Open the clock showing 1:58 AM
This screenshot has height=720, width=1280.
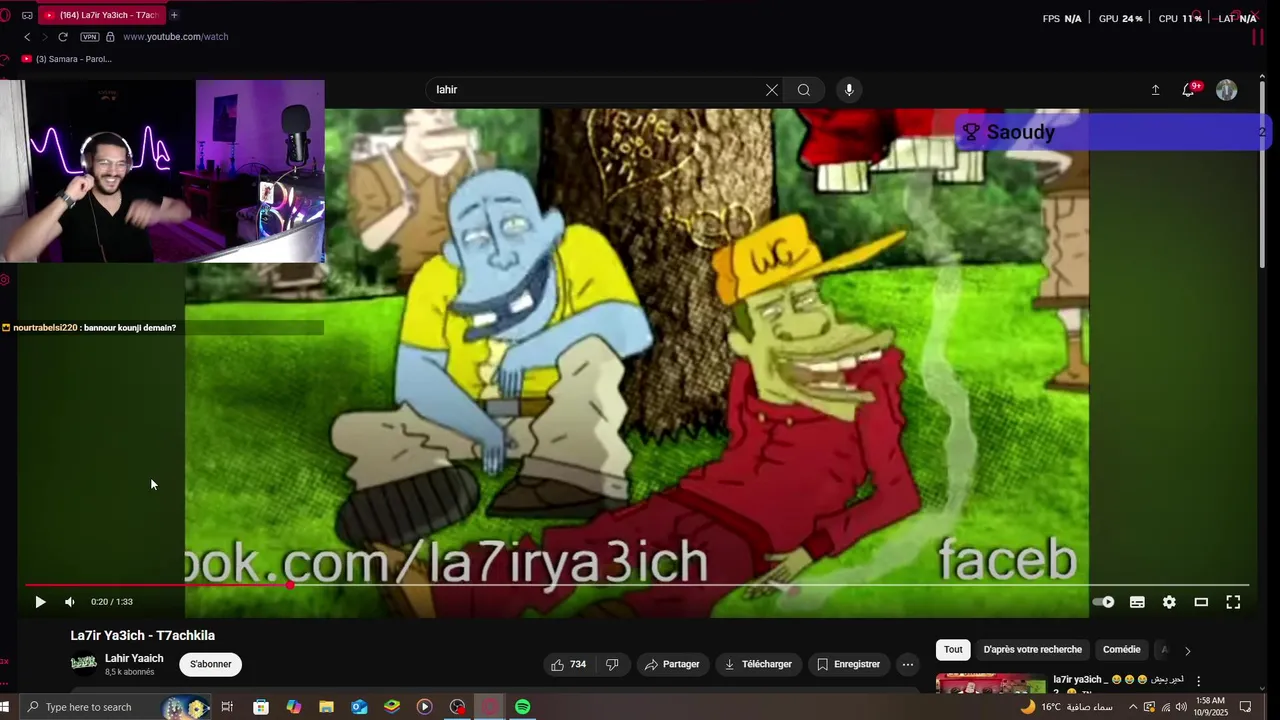pos(1210,707)
